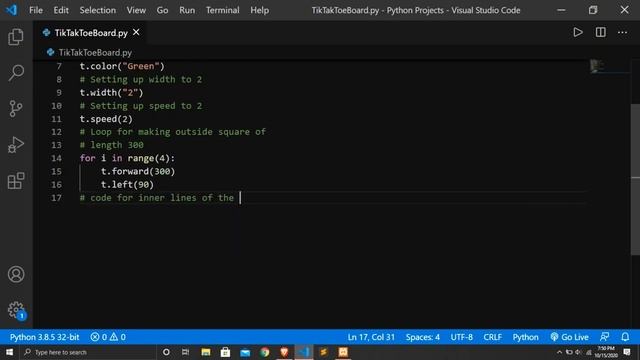Click the for i in range(4): line
The height and width of the screenshot is (360, 640).
tap(127, 158)
